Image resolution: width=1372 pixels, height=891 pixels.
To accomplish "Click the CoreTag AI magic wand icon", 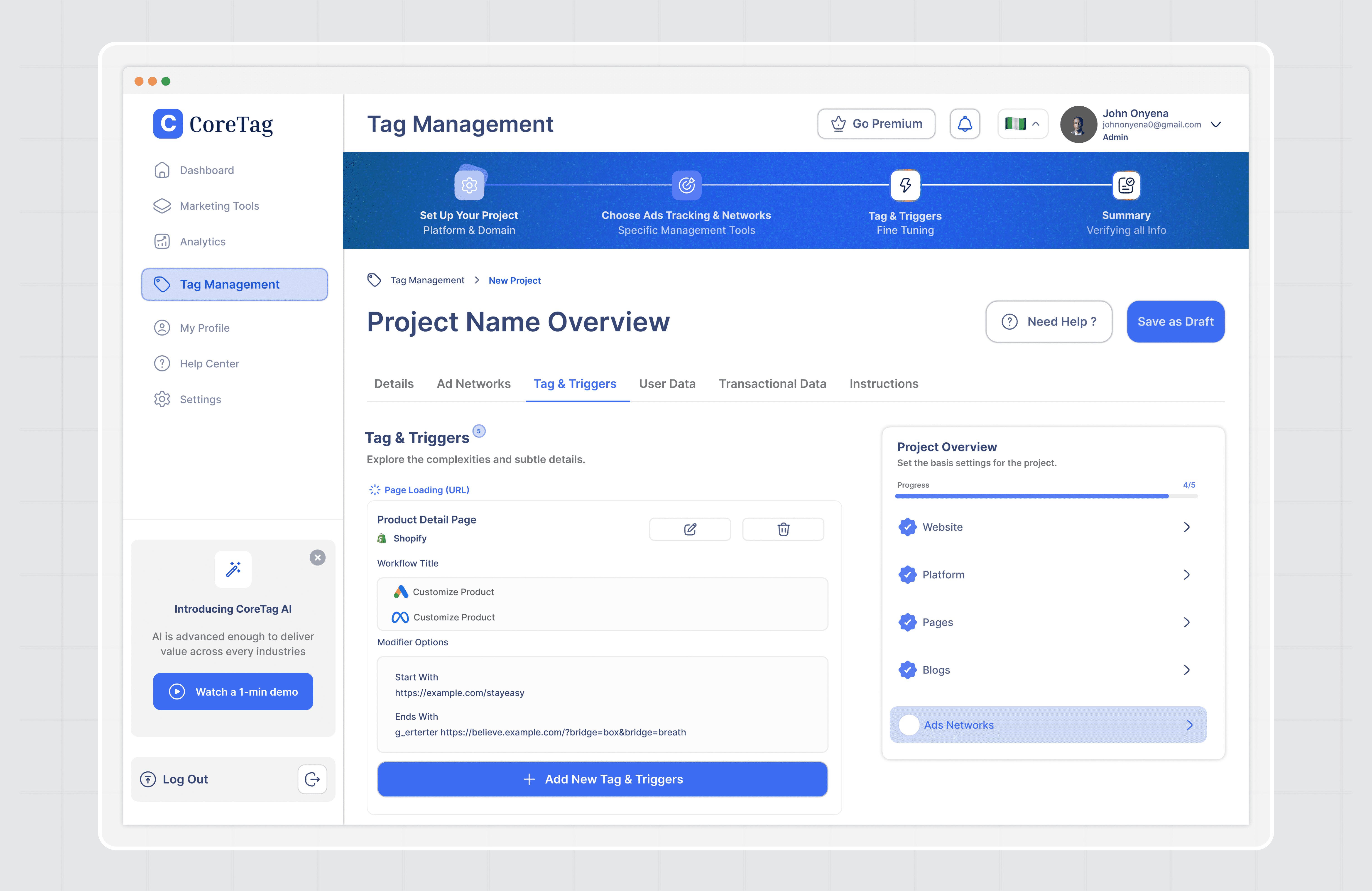I will 233,569.
